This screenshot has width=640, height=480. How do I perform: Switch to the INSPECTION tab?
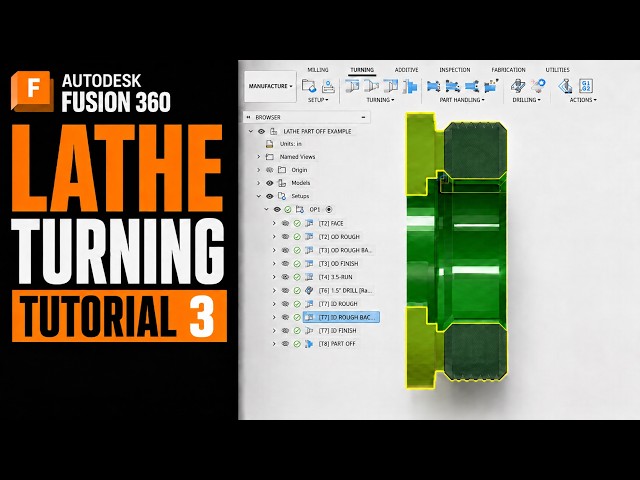pos(455,70)
